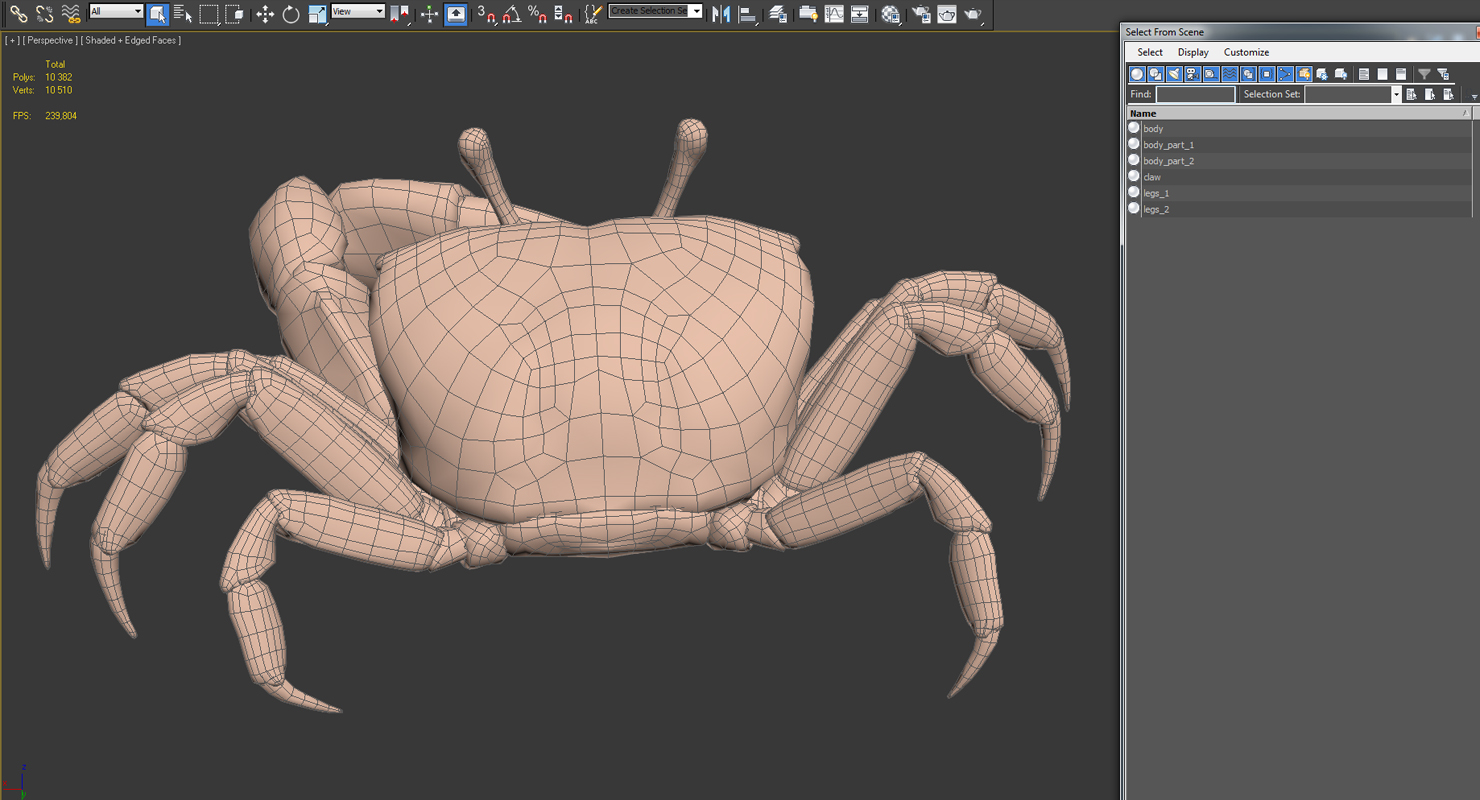Screen dimensions: 1480x800
Task: Click the Perspective viewport label
Action: (50, 40)
